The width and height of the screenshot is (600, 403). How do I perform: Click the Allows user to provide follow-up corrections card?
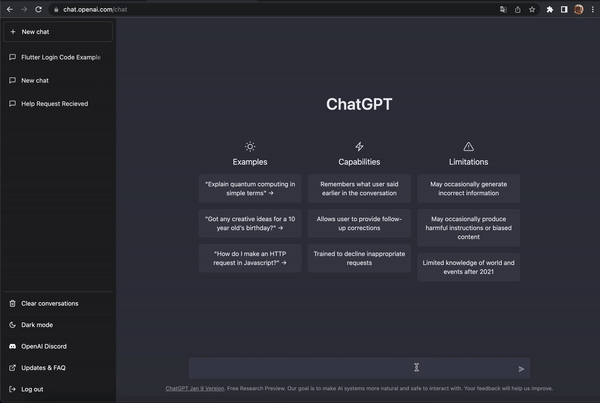pos(359,223)
